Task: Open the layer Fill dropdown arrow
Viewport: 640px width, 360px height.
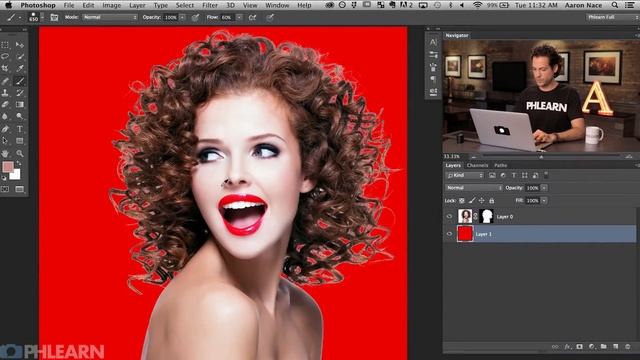Action: pos(544,200)
